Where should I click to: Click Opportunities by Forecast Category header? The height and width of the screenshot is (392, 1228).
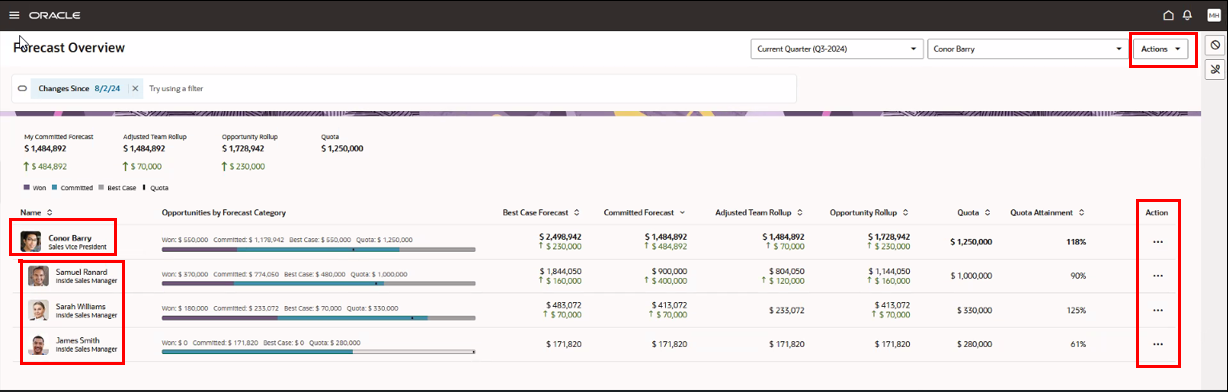pos(224,212)
